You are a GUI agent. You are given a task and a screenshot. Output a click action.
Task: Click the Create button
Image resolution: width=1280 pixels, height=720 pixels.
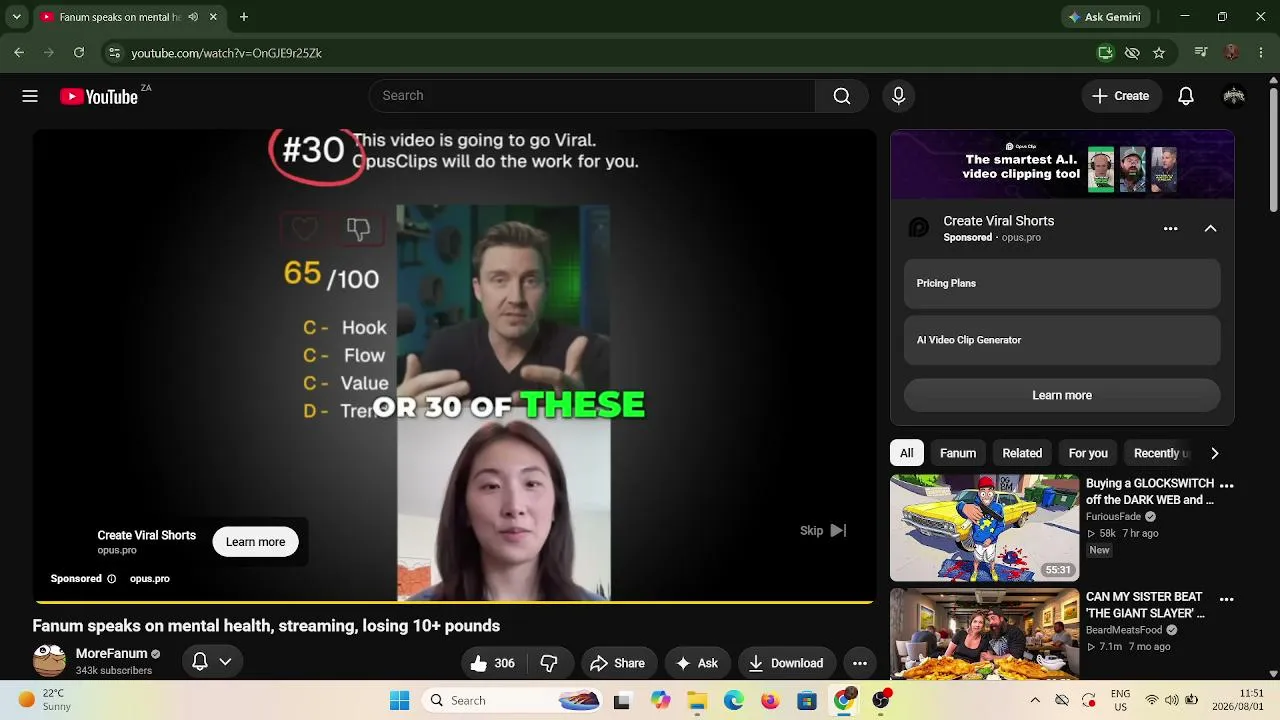tap(1121, 96)
